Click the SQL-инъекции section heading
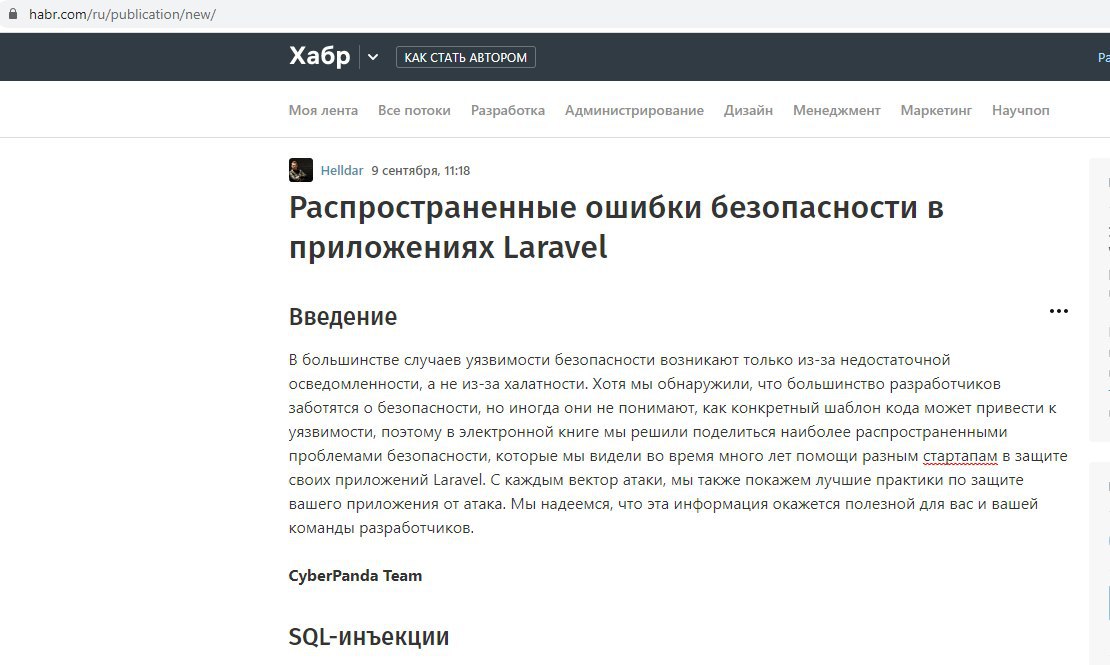The image size is (1110, 665). (369, 637)
